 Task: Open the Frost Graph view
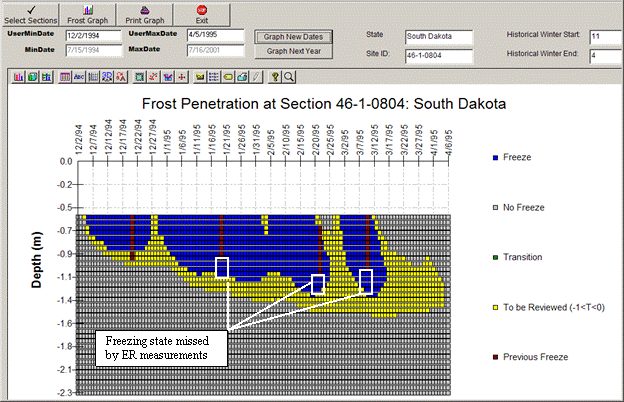click(89, 14)
